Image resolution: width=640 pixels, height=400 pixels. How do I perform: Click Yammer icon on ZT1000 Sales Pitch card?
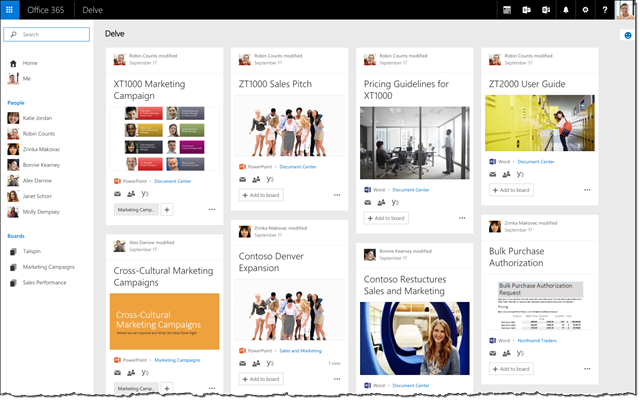(x=270, y=179)
